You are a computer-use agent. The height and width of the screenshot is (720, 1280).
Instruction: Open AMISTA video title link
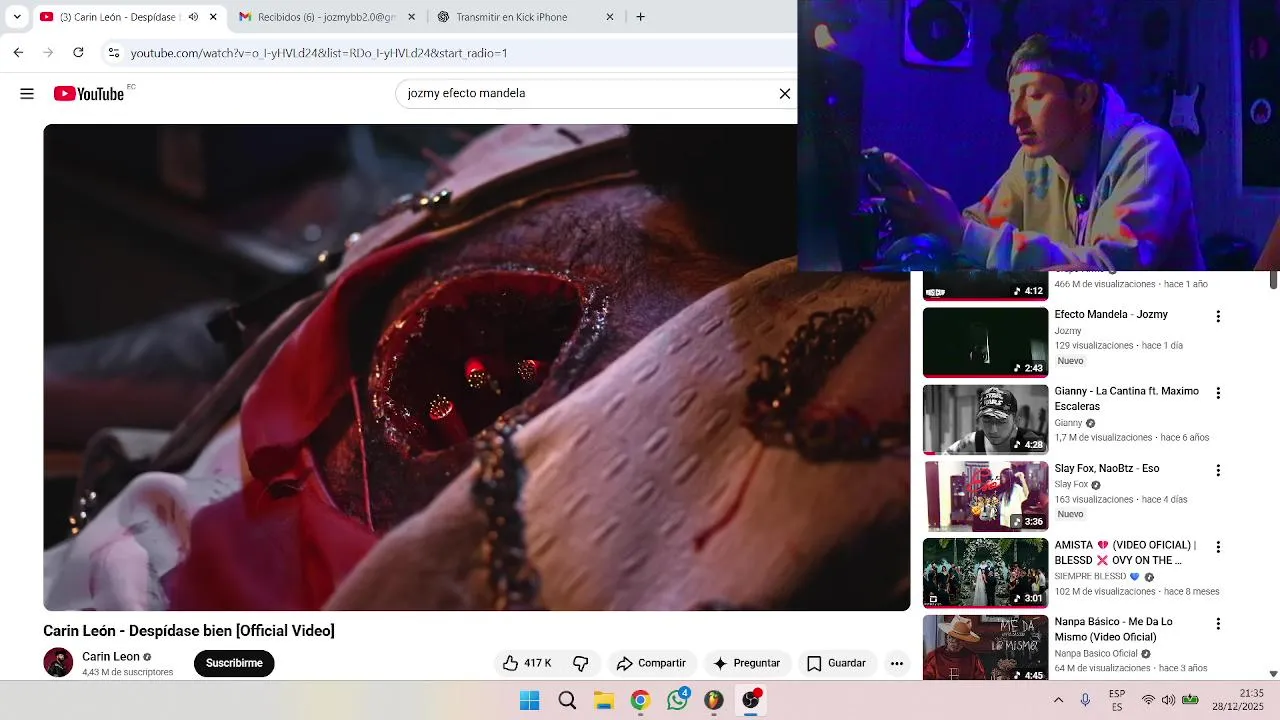pos(1125,553)
